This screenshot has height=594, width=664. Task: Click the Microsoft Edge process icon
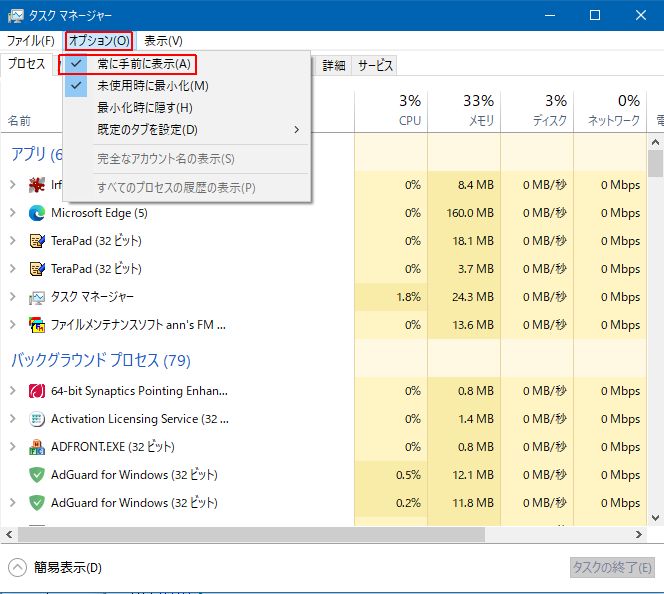(x=37, y=213)
